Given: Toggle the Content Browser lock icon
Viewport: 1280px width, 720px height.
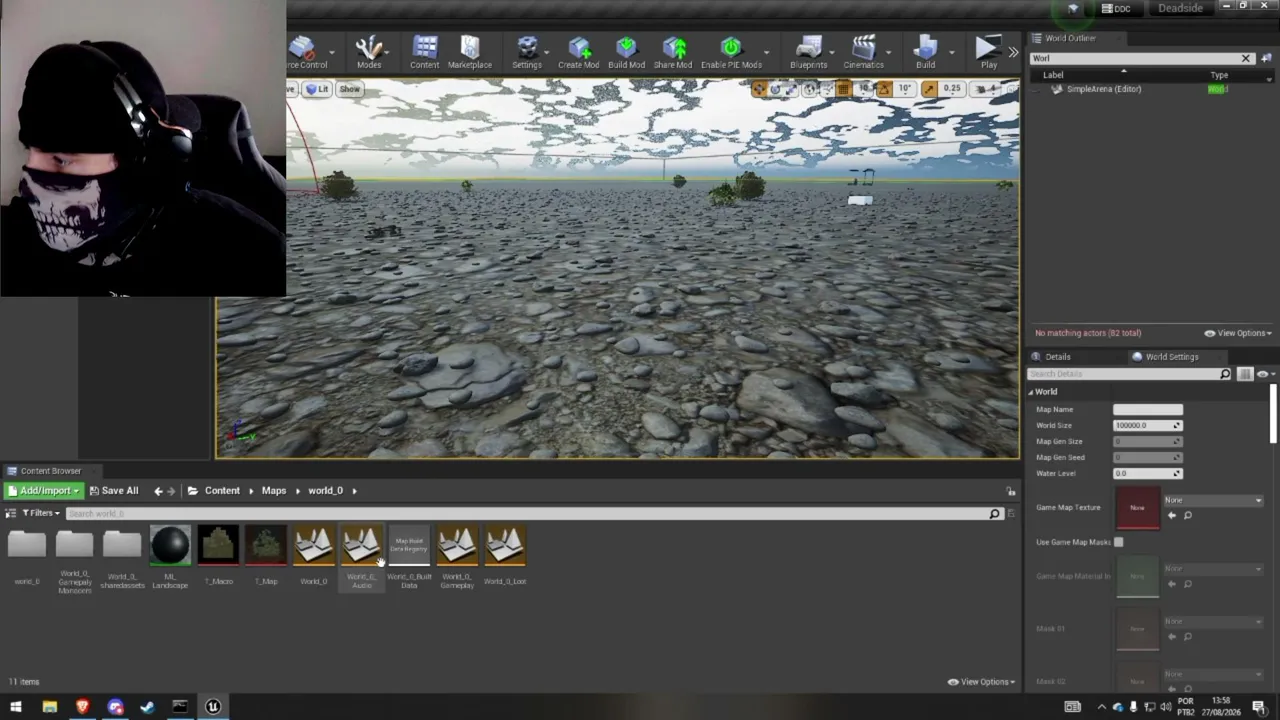Looking at the screenshot, I should point(1011,491).
